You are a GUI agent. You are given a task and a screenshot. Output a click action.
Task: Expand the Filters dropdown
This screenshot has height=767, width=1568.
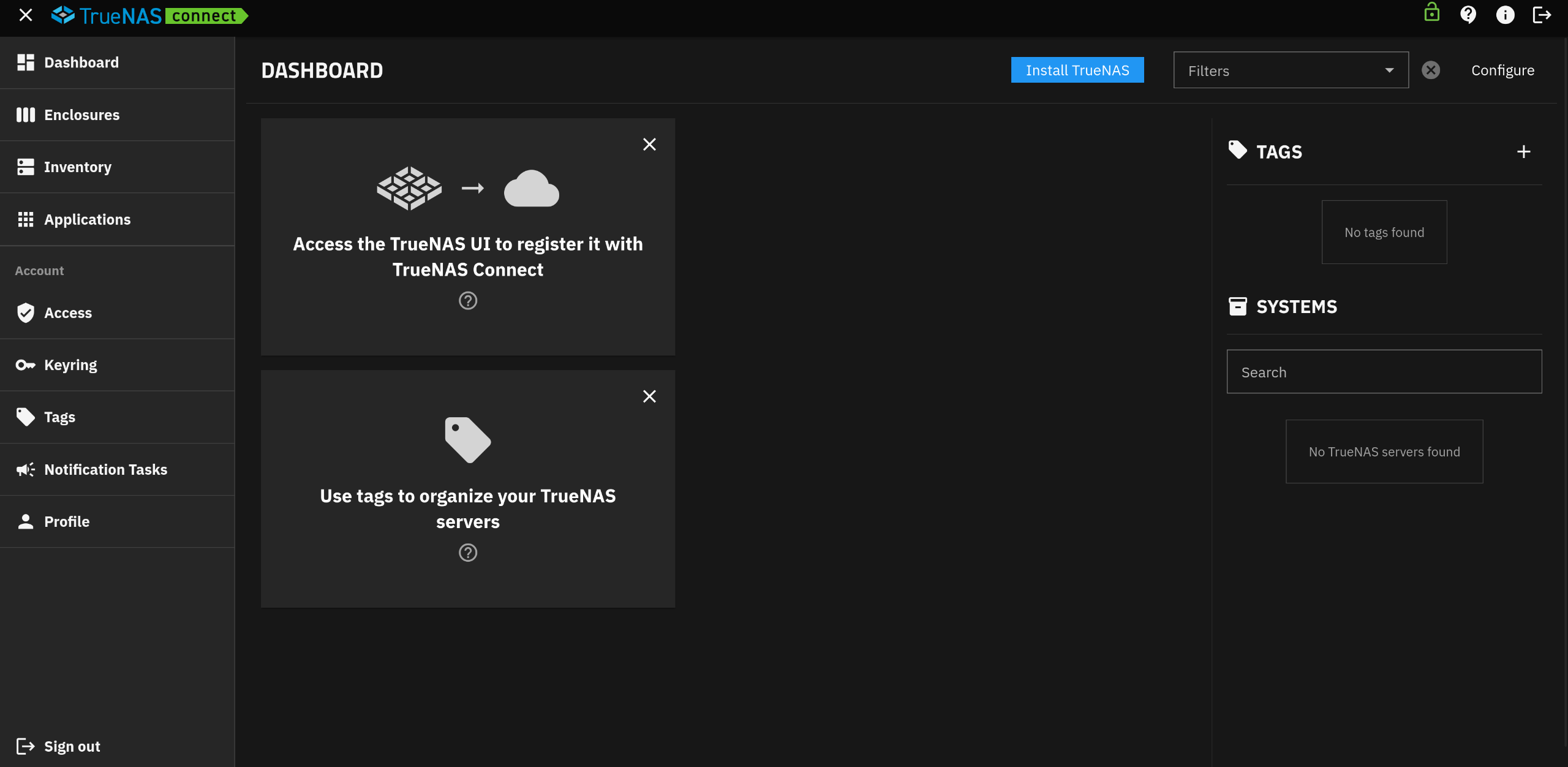coord(1291,70)
